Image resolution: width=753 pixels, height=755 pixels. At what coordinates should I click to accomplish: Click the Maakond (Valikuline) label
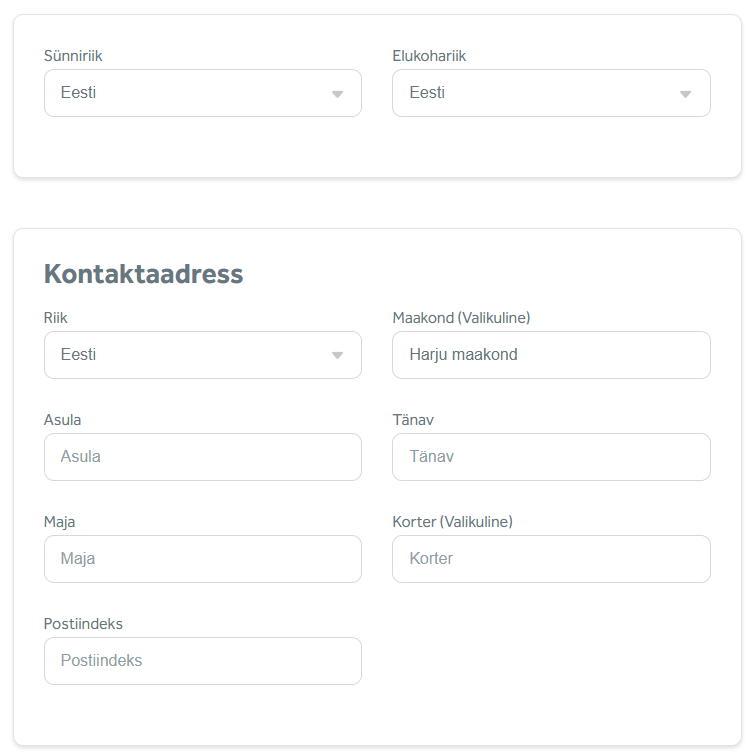(x=461, y=318)
